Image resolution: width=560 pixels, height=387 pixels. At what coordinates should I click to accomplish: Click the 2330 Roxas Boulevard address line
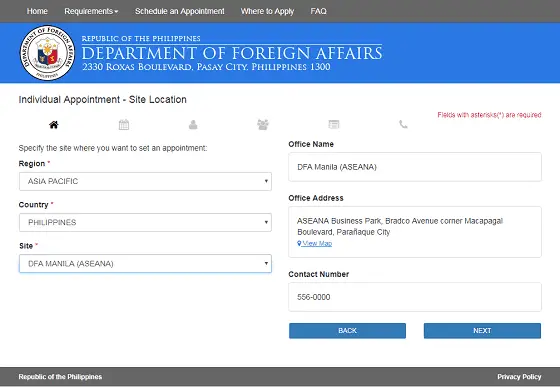point(206,67)
